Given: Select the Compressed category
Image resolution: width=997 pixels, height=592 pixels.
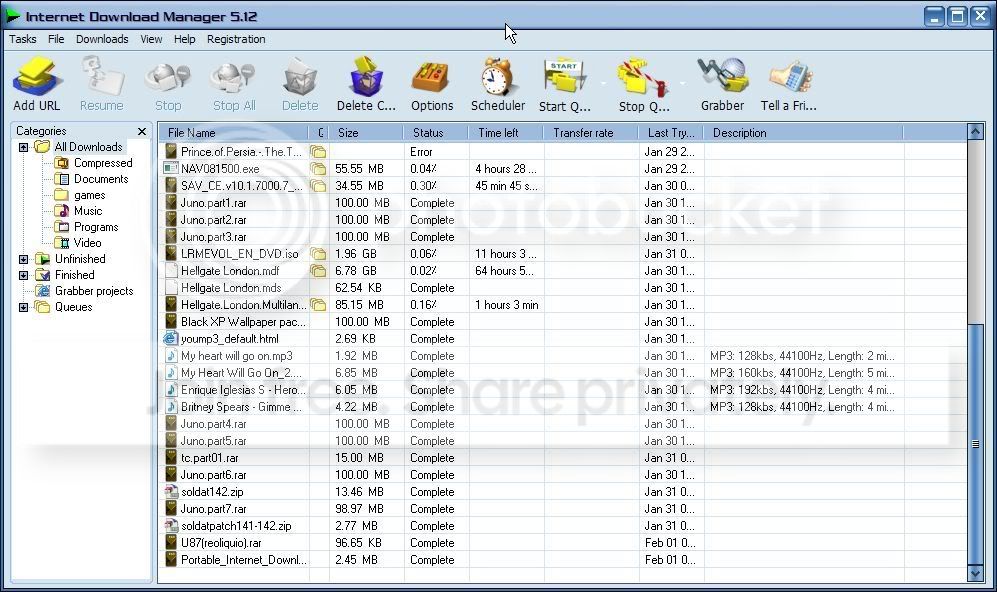Looking at the screenshot, I should pos(102,163).
